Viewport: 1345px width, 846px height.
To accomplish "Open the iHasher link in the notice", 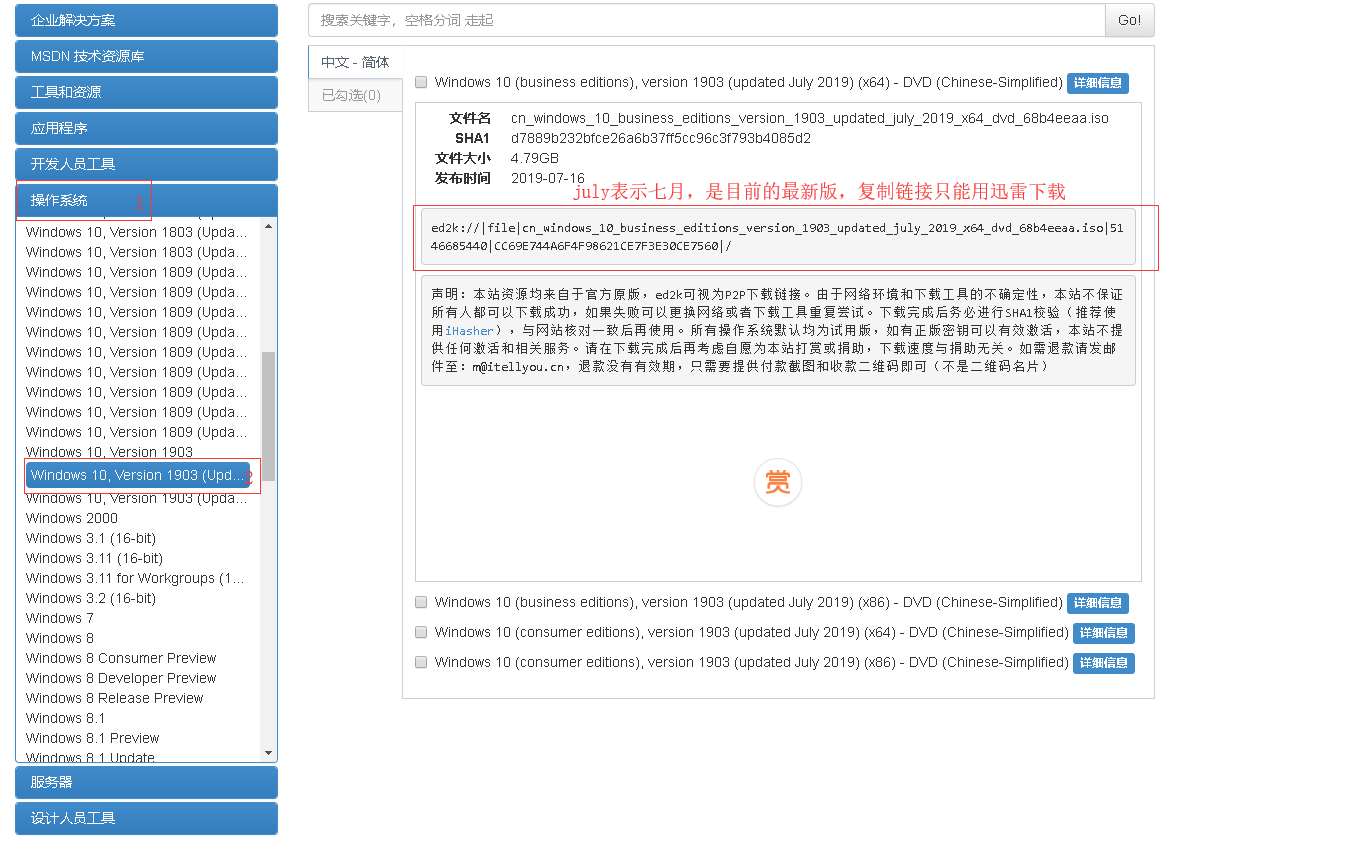I will [x=470, y=331].
